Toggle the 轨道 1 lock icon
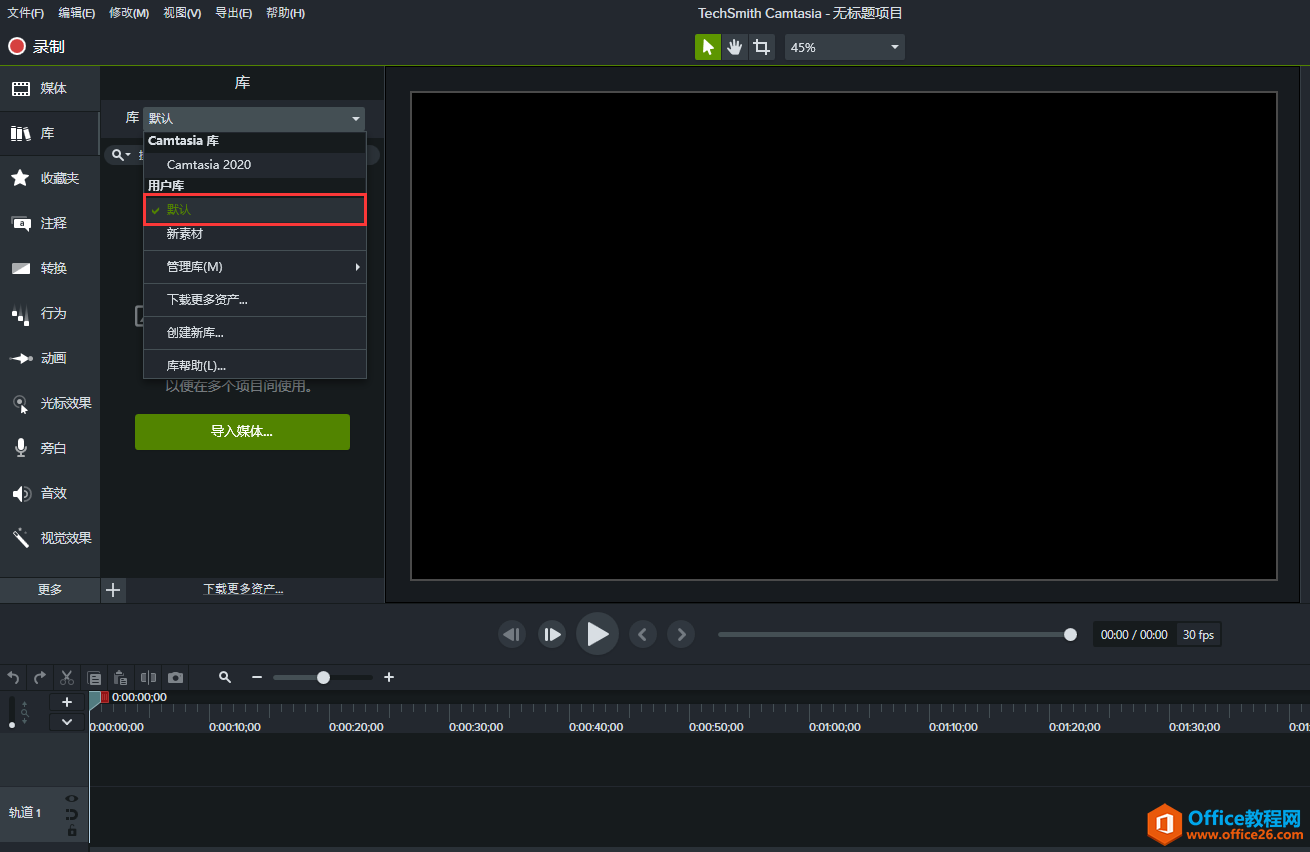This screenshot has width=1310, height=852. [x=72, y=830]
